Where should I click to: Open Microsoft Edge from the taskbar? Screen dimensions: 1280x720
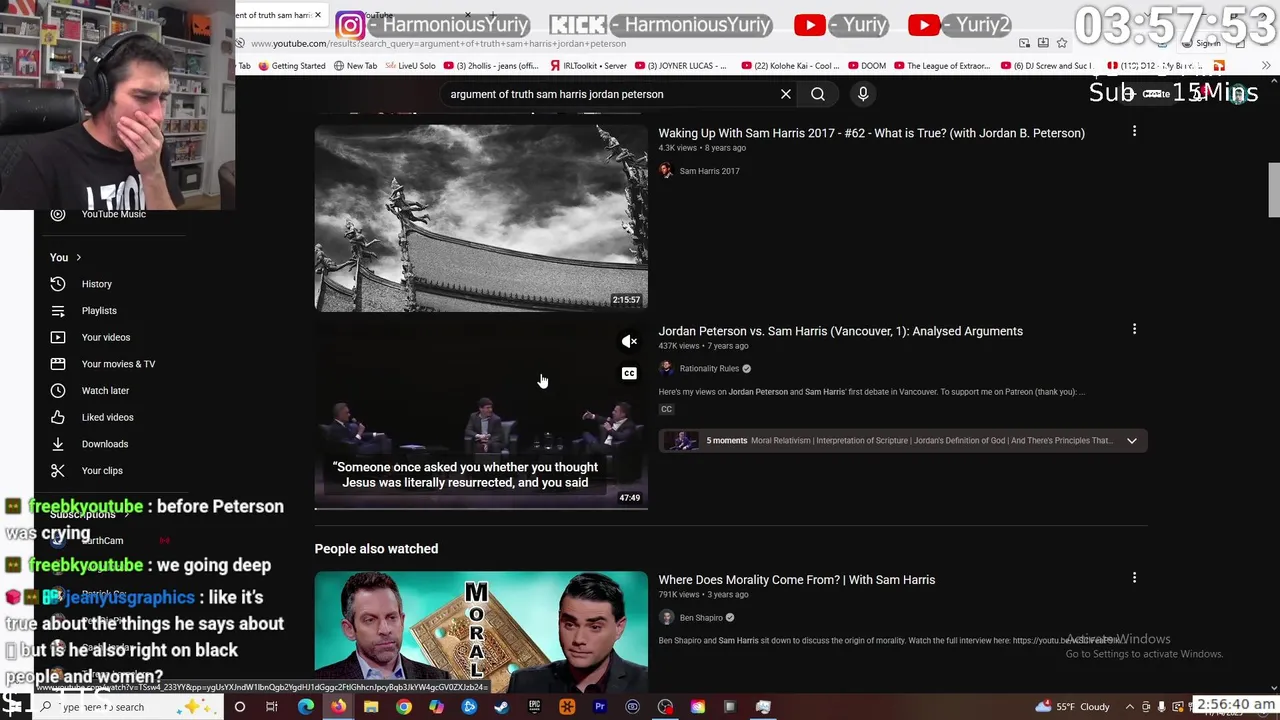(x=305, y=707)
